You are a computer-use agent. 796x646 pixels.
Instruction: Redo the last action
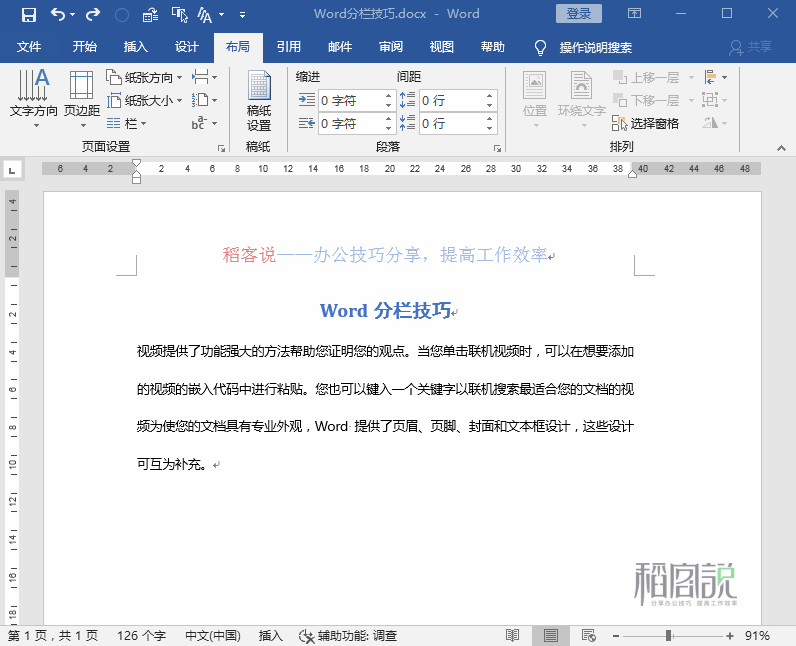(x=92, y=14)
